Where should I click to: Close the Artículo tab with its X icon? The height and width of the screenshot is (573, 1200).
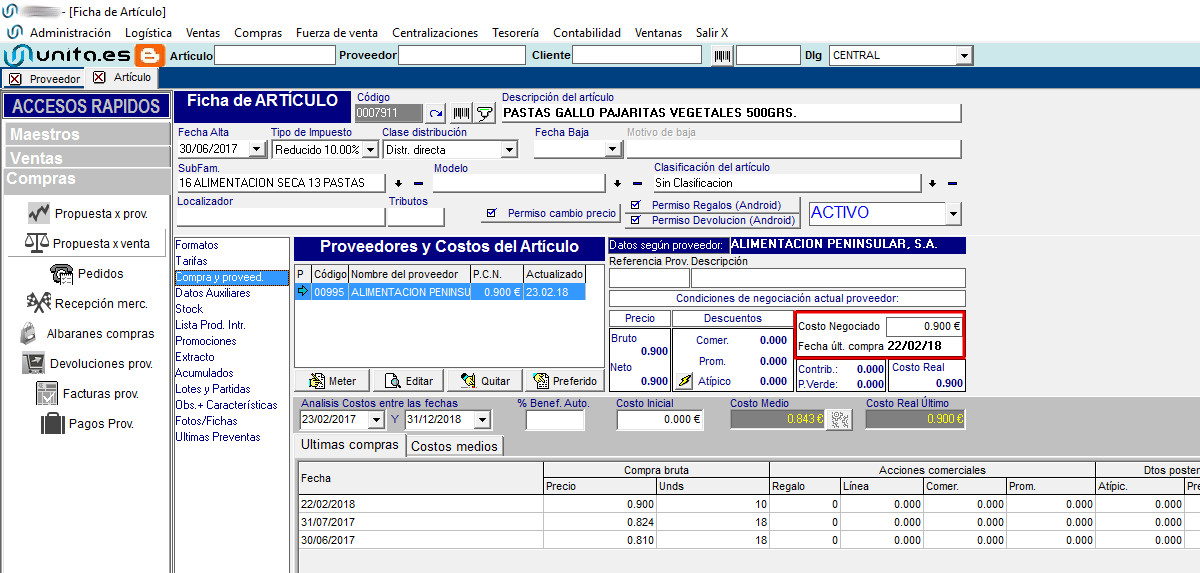click(x=98, y=77)
